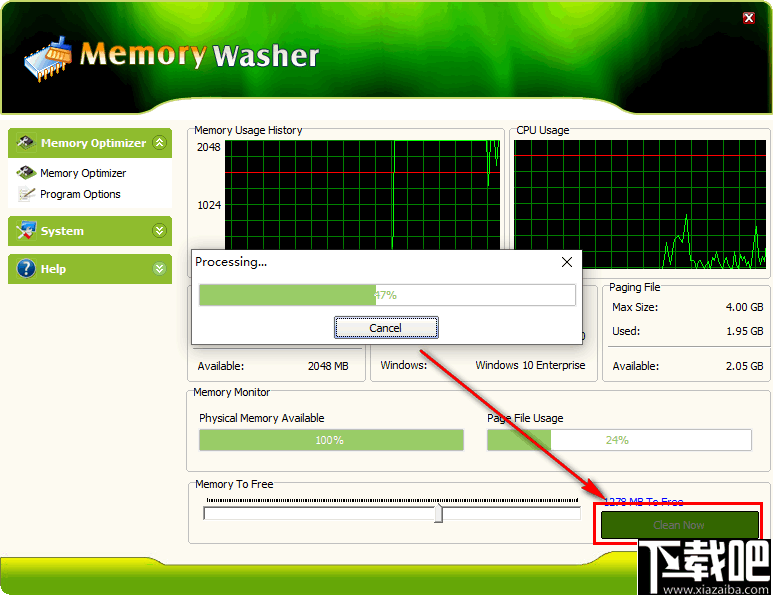Select the Memory Optimizer panel header
The image size is (773, 595).
point(90,143)
